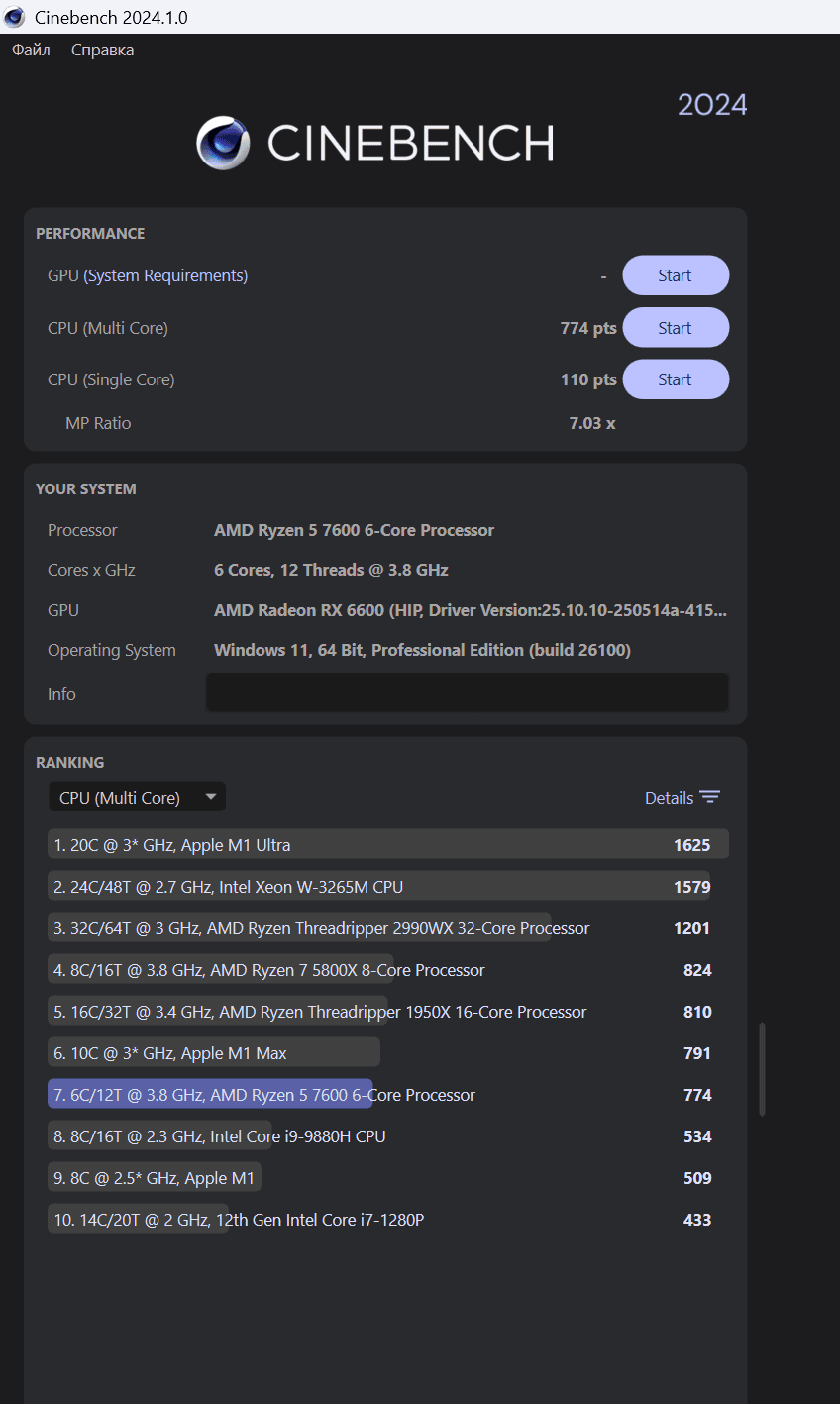This screenshot has width=840, height=1404.
Task: Select the Core i7-1280P ranking row
Action: pyautogui.click(x=388, y=1220)
